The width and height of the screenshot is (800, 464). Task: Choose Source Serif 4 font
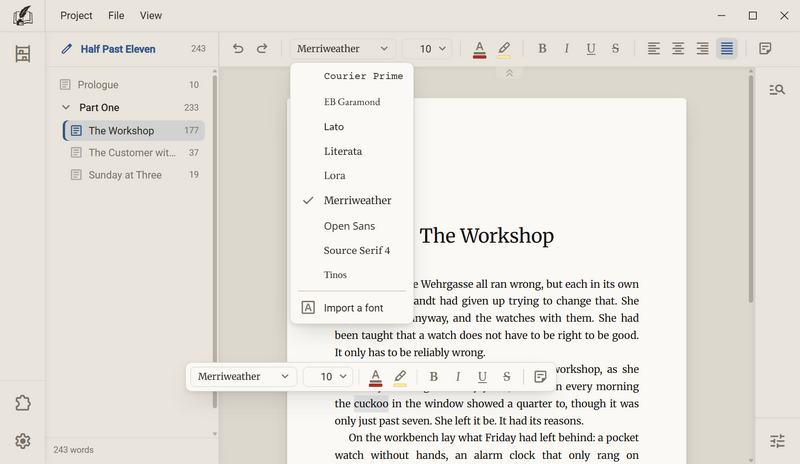click(352, 250)
